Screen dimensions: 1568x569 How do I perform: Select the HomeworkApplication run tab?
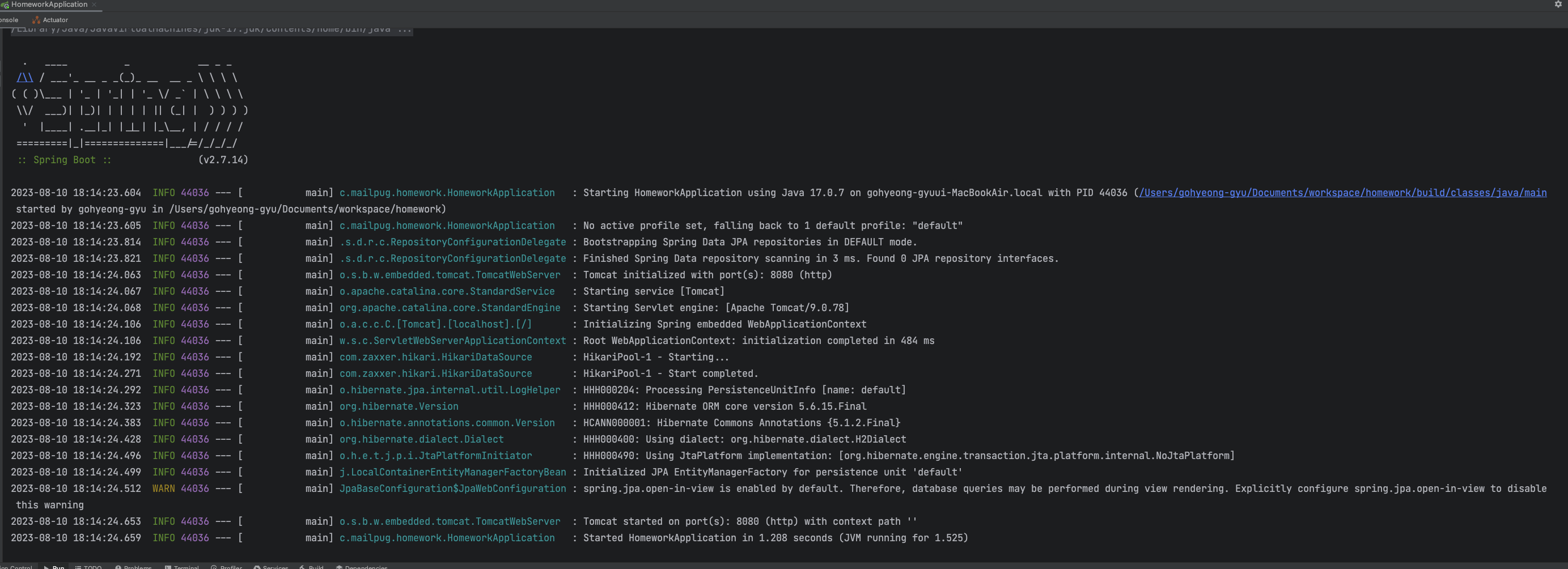pyautogui.click(x=49, y=5)
